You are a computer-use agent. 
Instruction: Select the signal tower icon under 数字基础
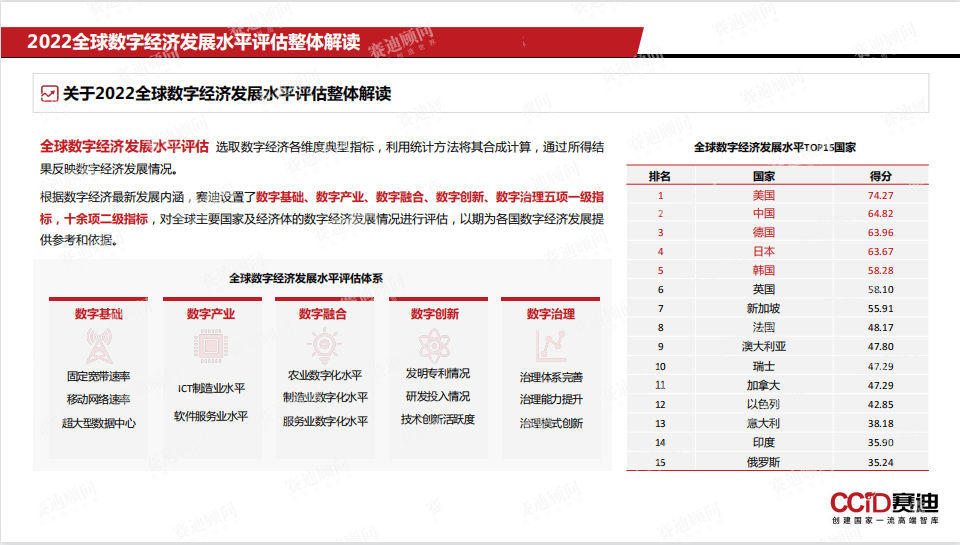[99, 346]
